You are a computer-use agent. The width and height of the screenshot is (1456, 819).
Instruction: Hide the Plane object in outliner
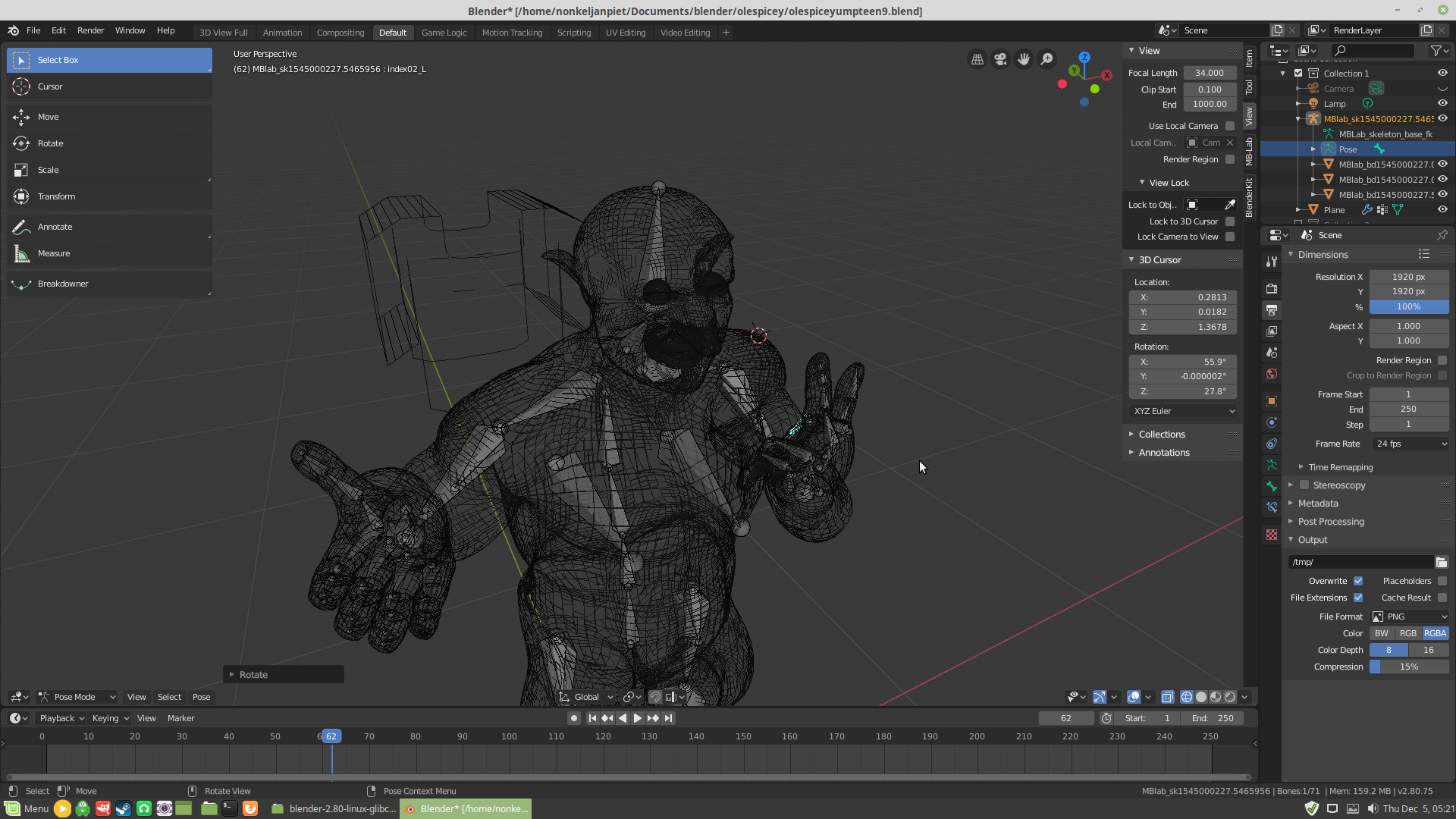1442,210
